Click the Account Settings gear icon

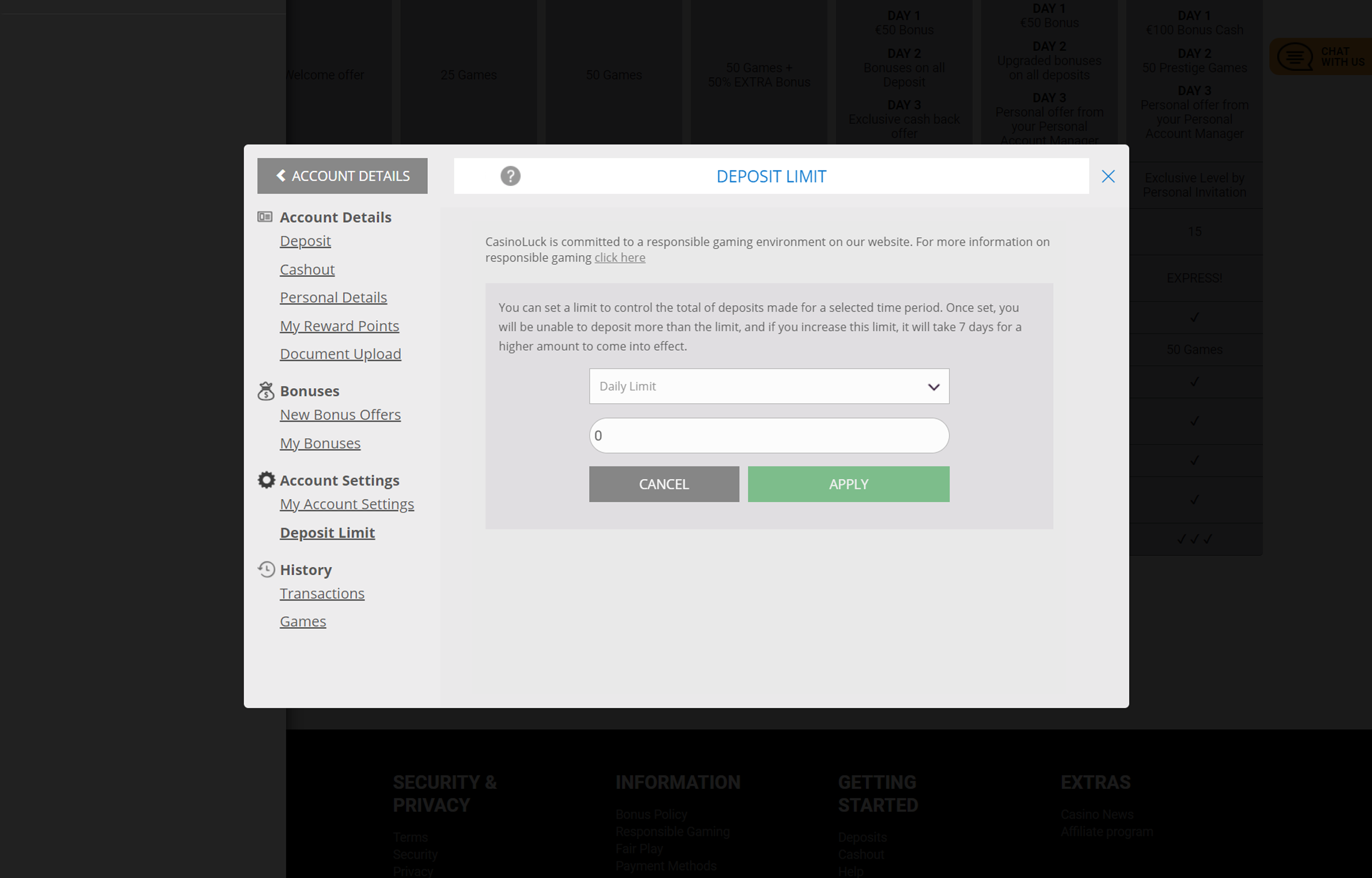tap(266, 480)
